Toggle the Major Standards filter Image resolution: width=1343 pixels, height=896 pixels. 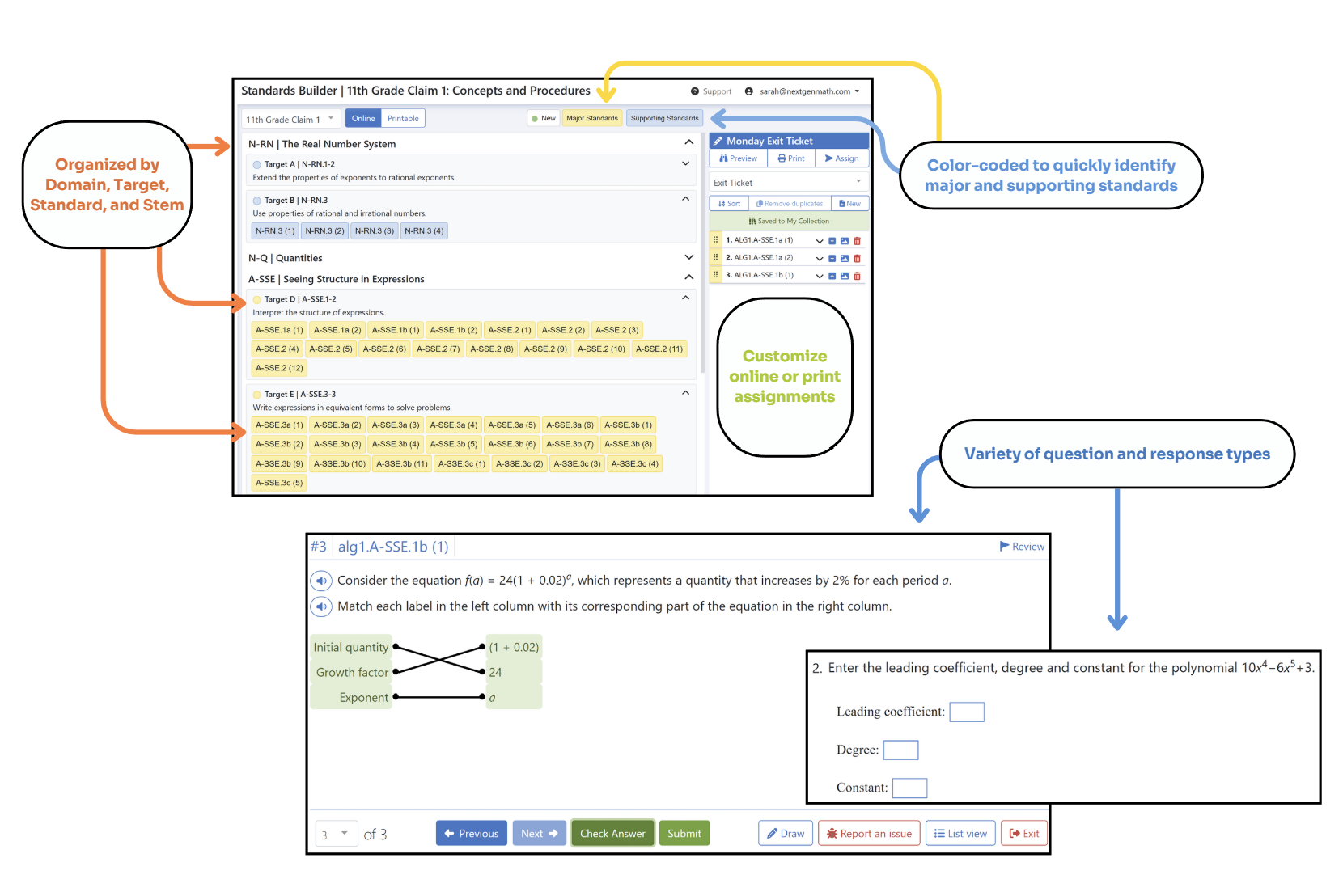pos(592,119)
